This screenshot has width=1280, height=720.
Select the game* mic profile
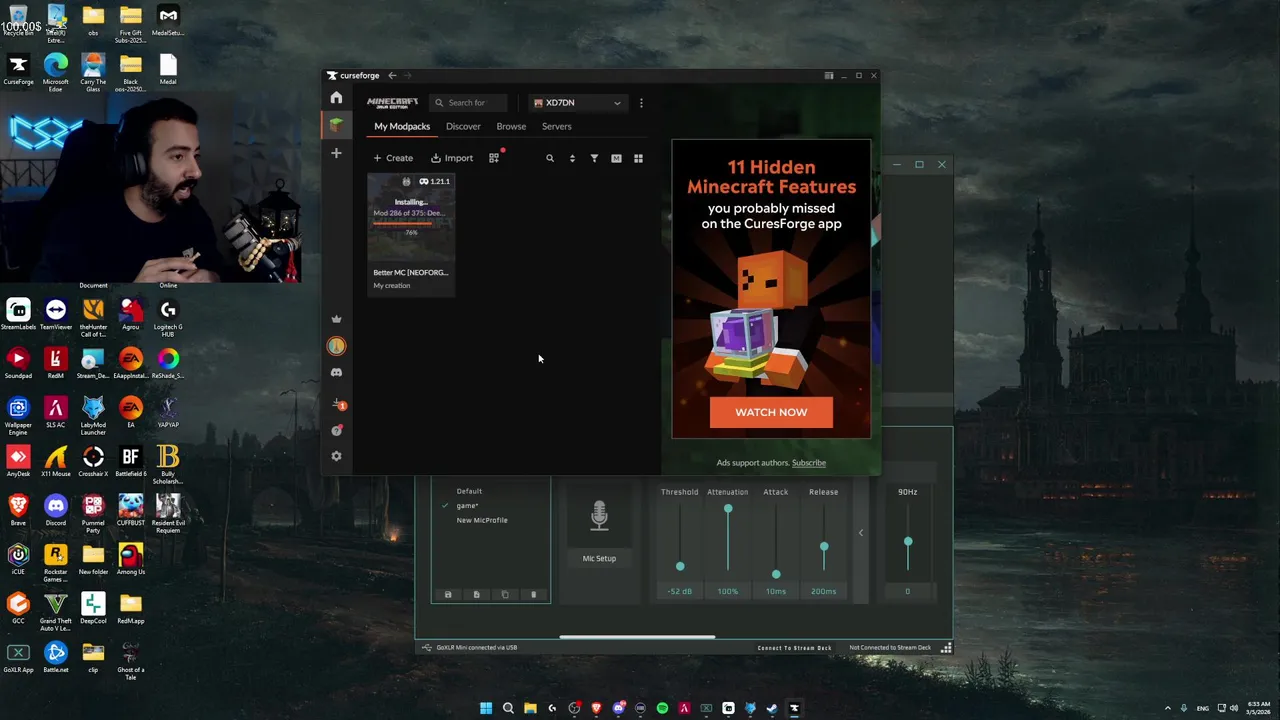tap(467, 505)
